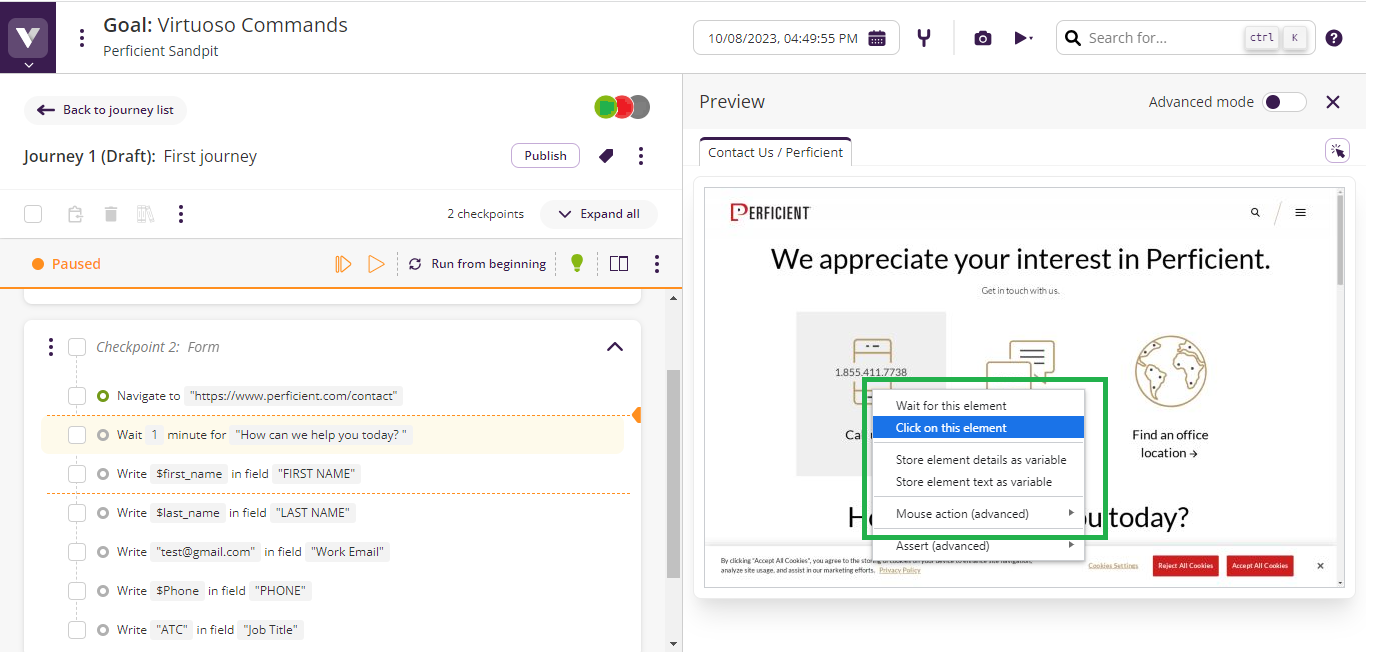The width and height of the screenshot is (1380, 656).
Task: Click the tag icon beside Publish
Action: tap(605, 156)
